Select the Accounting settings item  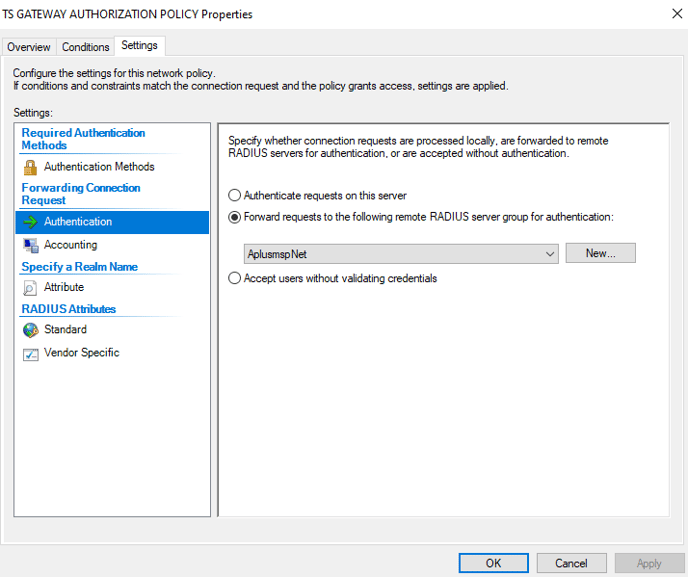pyautogui.click(x=71, y=245)
